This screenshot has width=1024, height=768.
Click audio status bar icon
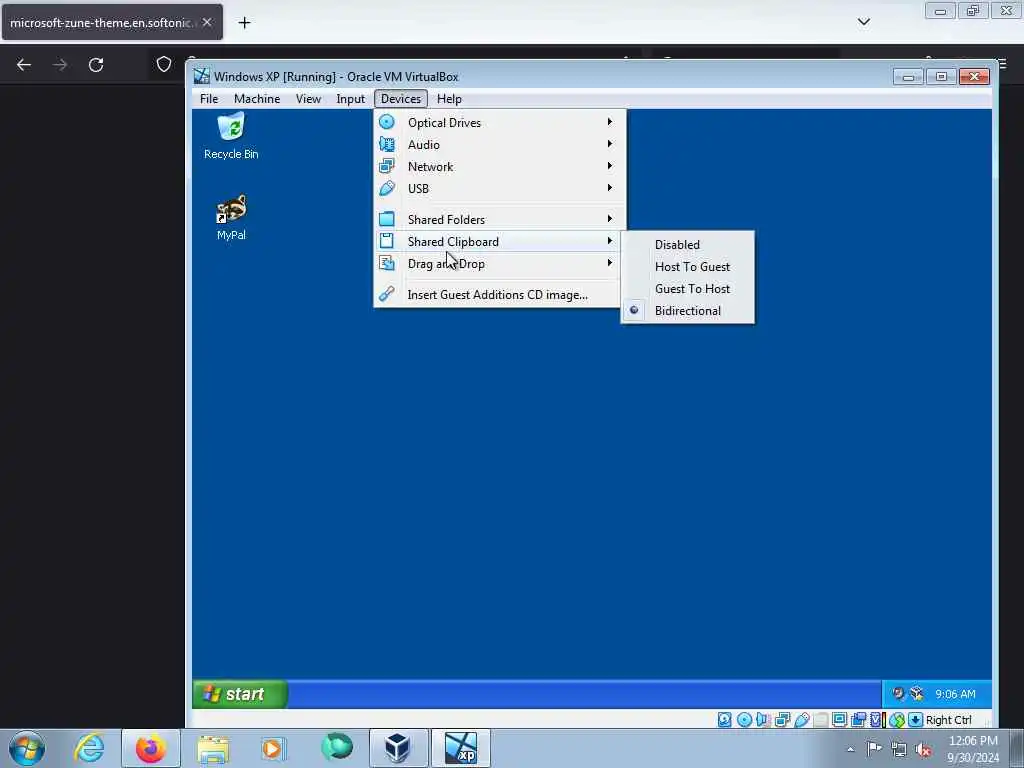click(x=763, y=720)
